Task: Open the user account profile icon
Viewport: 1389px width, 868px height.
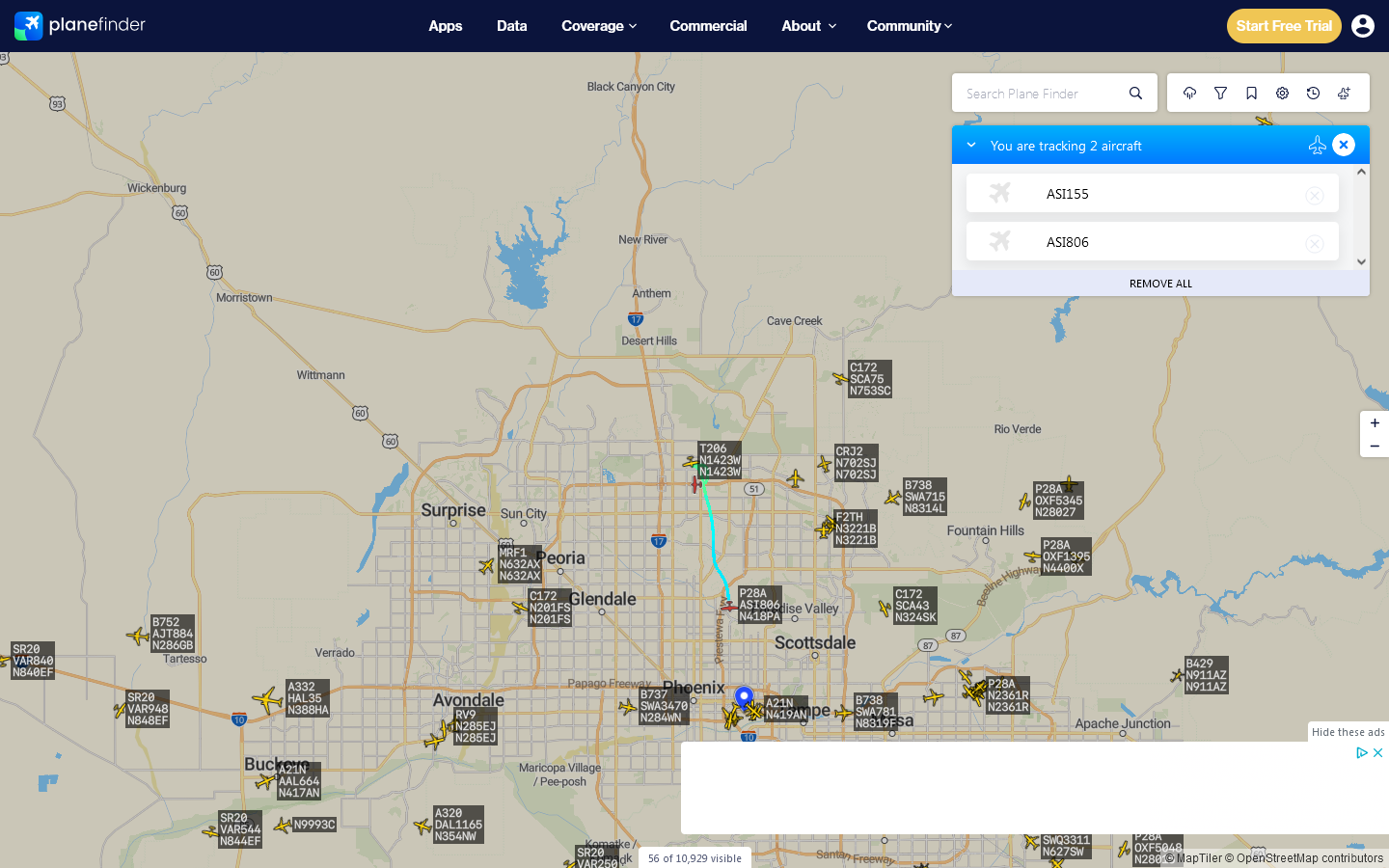Action: point(1363,26)
